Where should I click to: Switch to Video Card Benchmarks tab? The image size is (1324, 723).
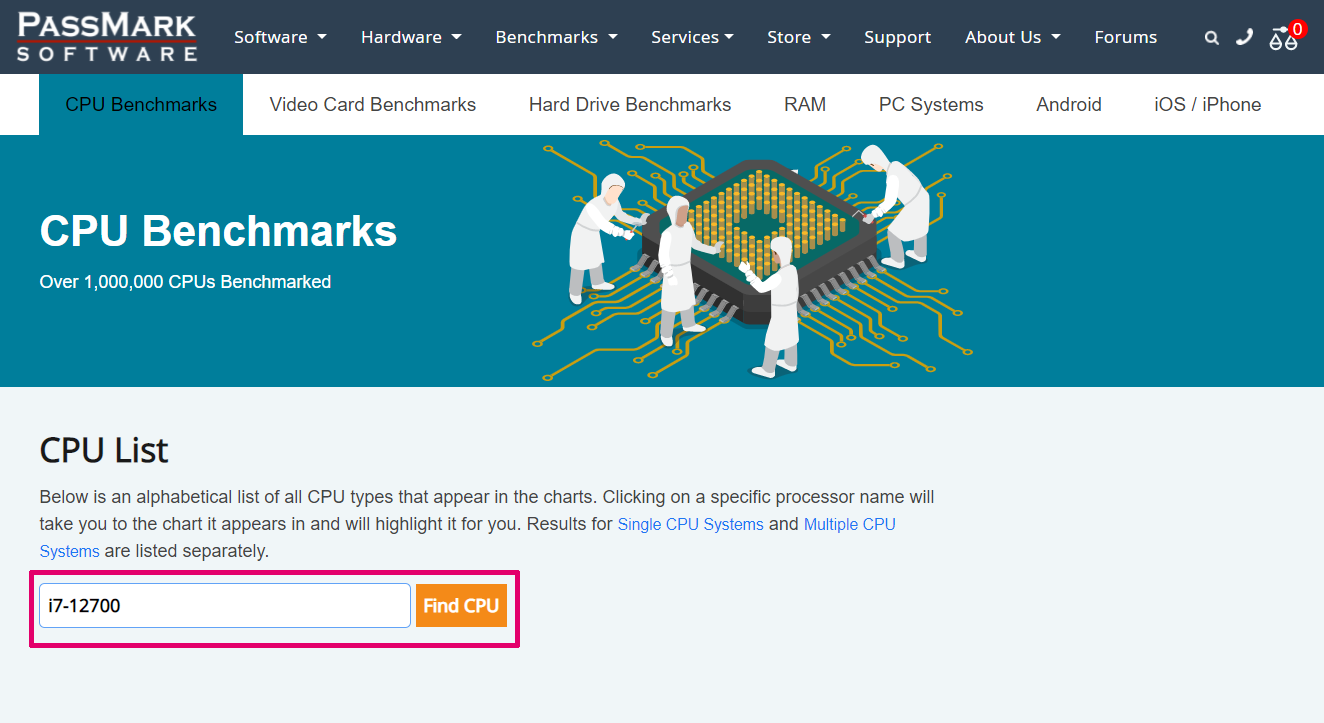click(x=373, y=104)
